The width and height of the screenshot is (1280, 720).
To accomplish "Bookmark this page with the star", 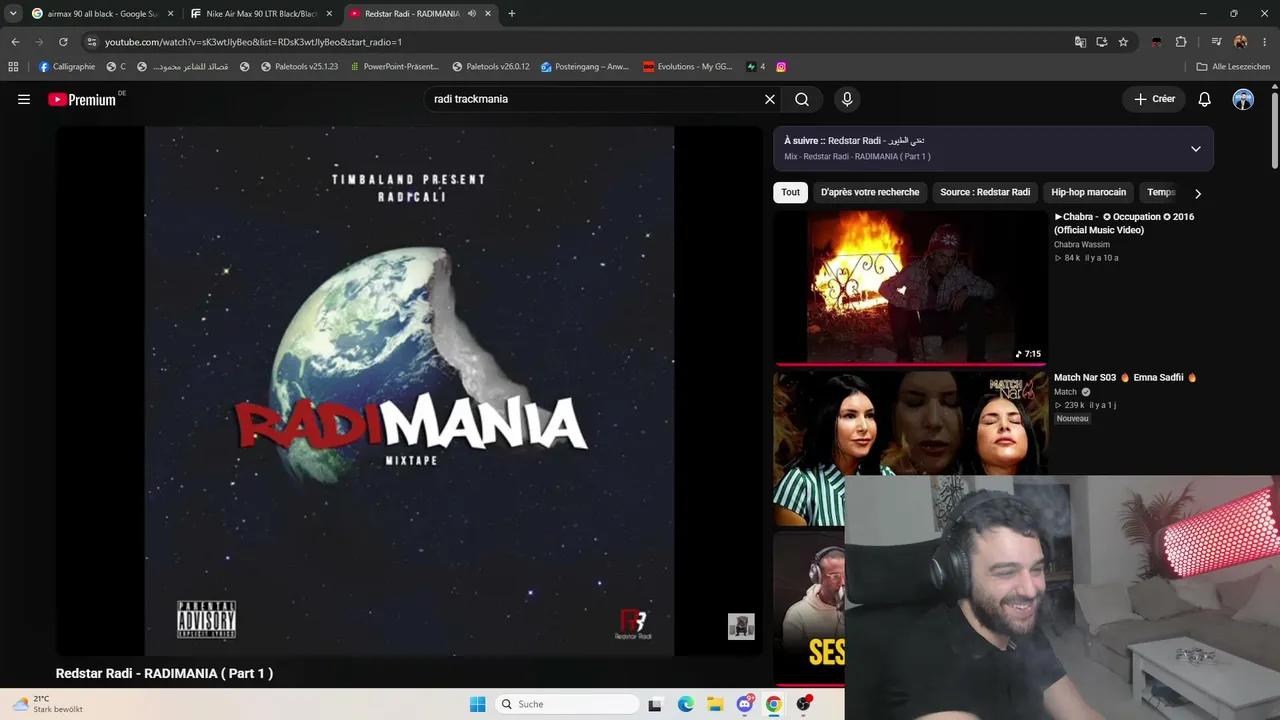I will click(1124, 42).
